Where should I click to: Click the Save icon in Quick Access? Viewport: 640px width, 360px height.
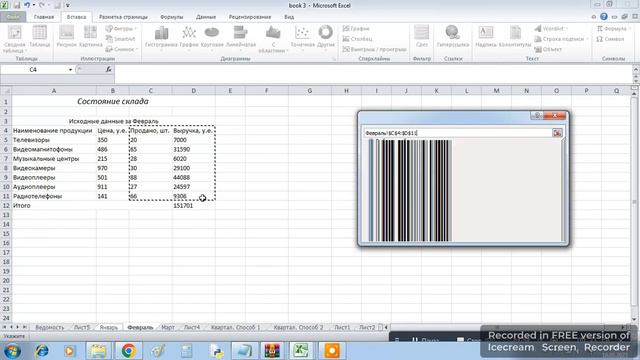click(x=17, y=5)
